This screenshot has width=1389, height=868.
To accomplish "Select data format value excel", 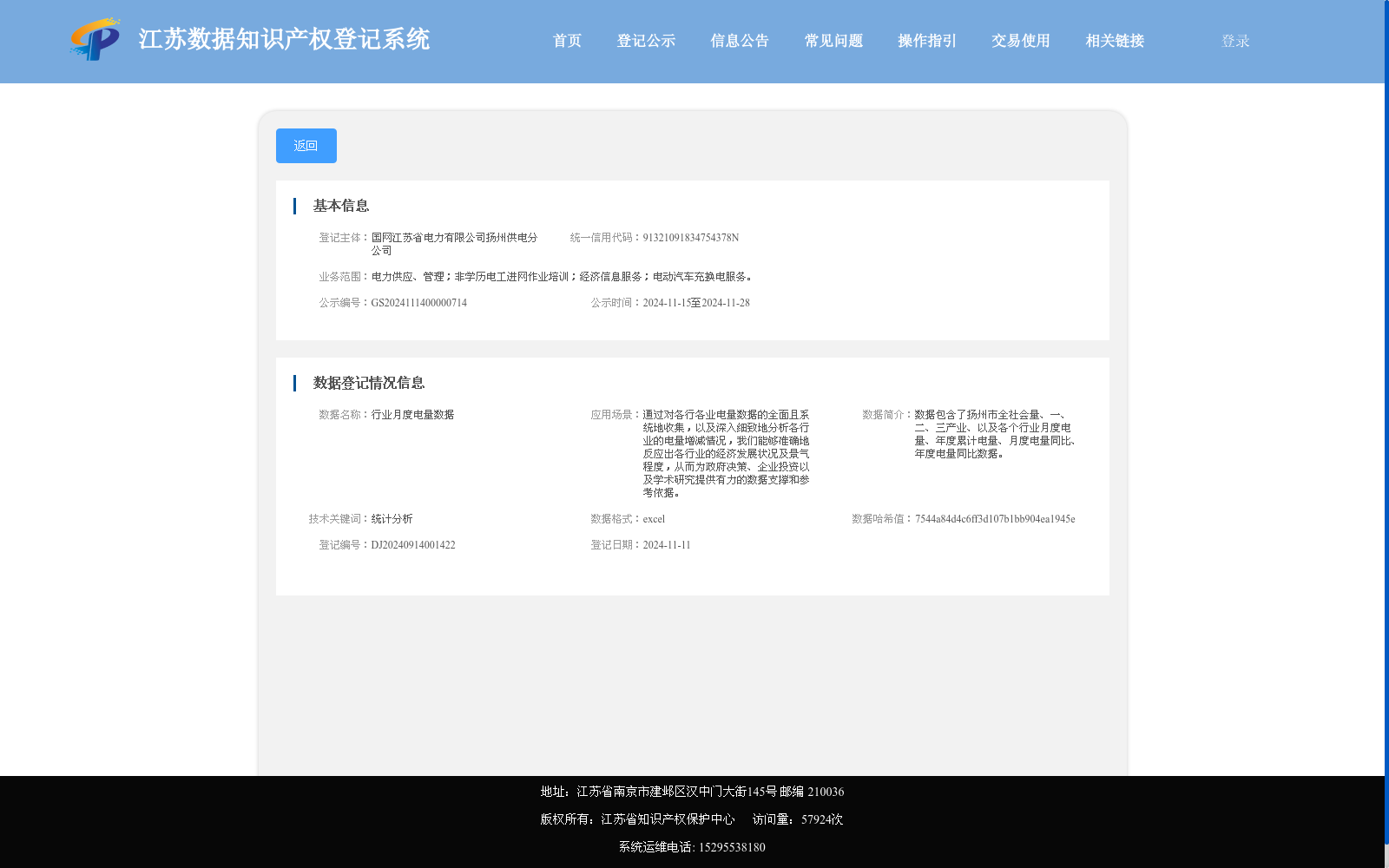I will tap(654, 519).
